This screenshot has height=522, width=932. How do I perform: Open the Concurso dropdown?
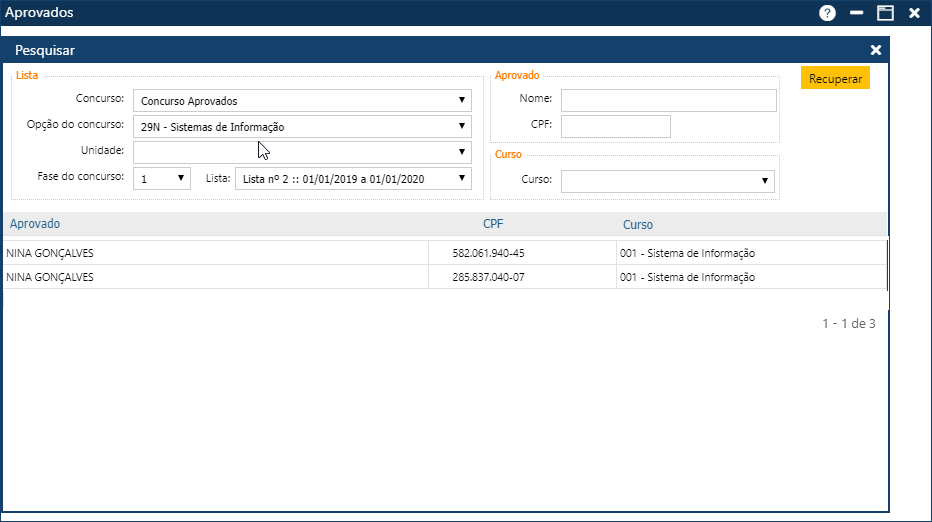(x=302, y=101)
